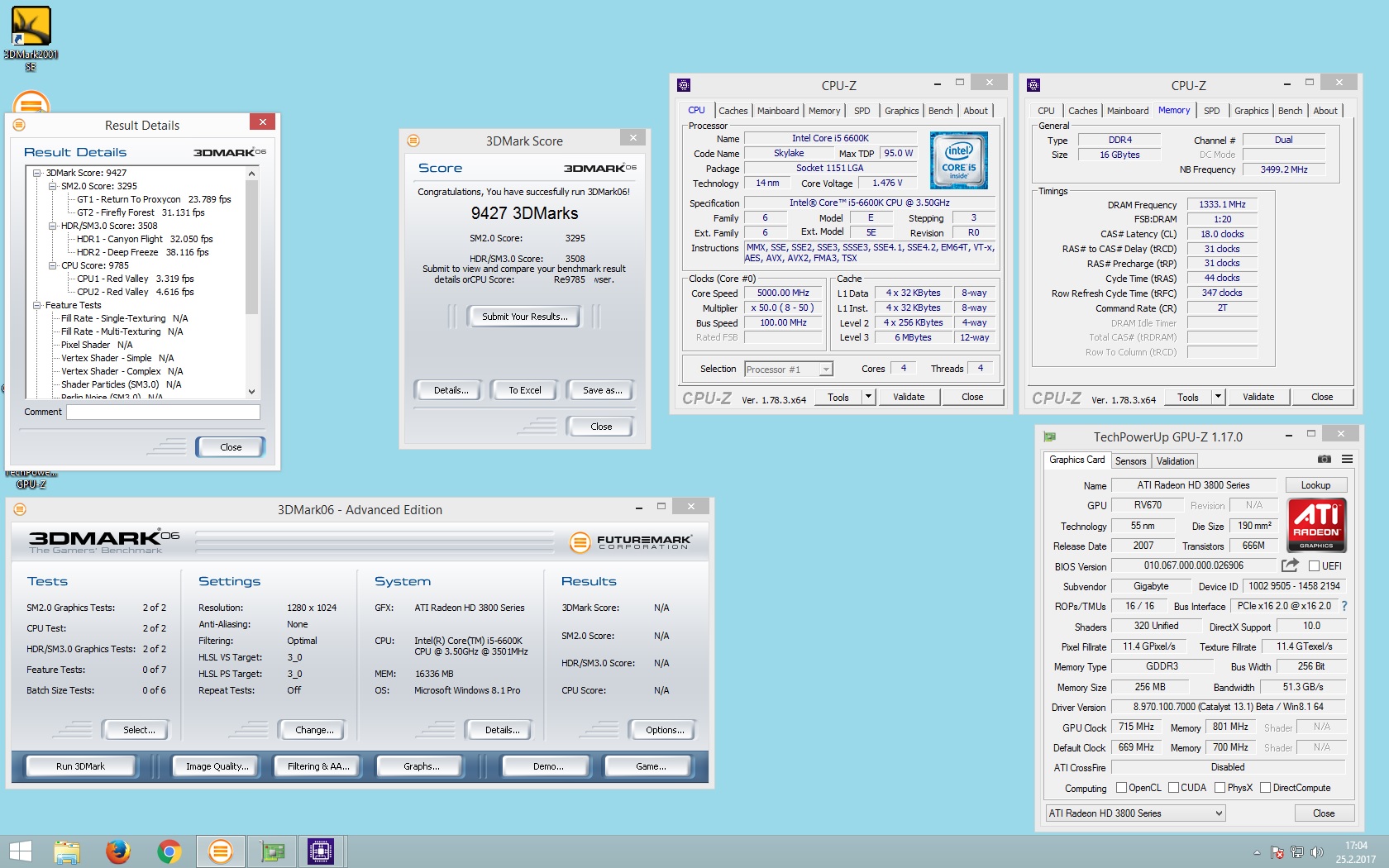1389x868 pixels.
Task: Open the GPU-Z hamburger menu icon
Action: point(1348,459)
